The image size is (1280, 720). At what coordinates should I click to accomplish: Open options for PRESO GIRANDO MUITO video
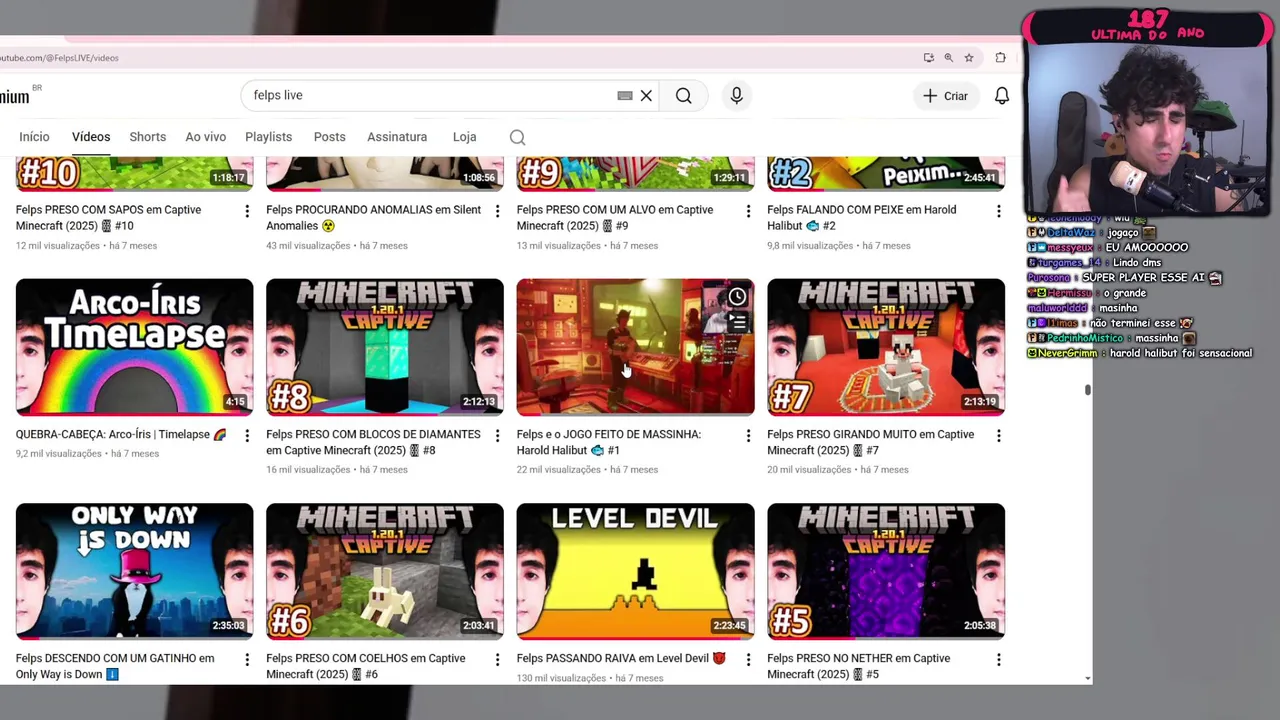point(998,436)
